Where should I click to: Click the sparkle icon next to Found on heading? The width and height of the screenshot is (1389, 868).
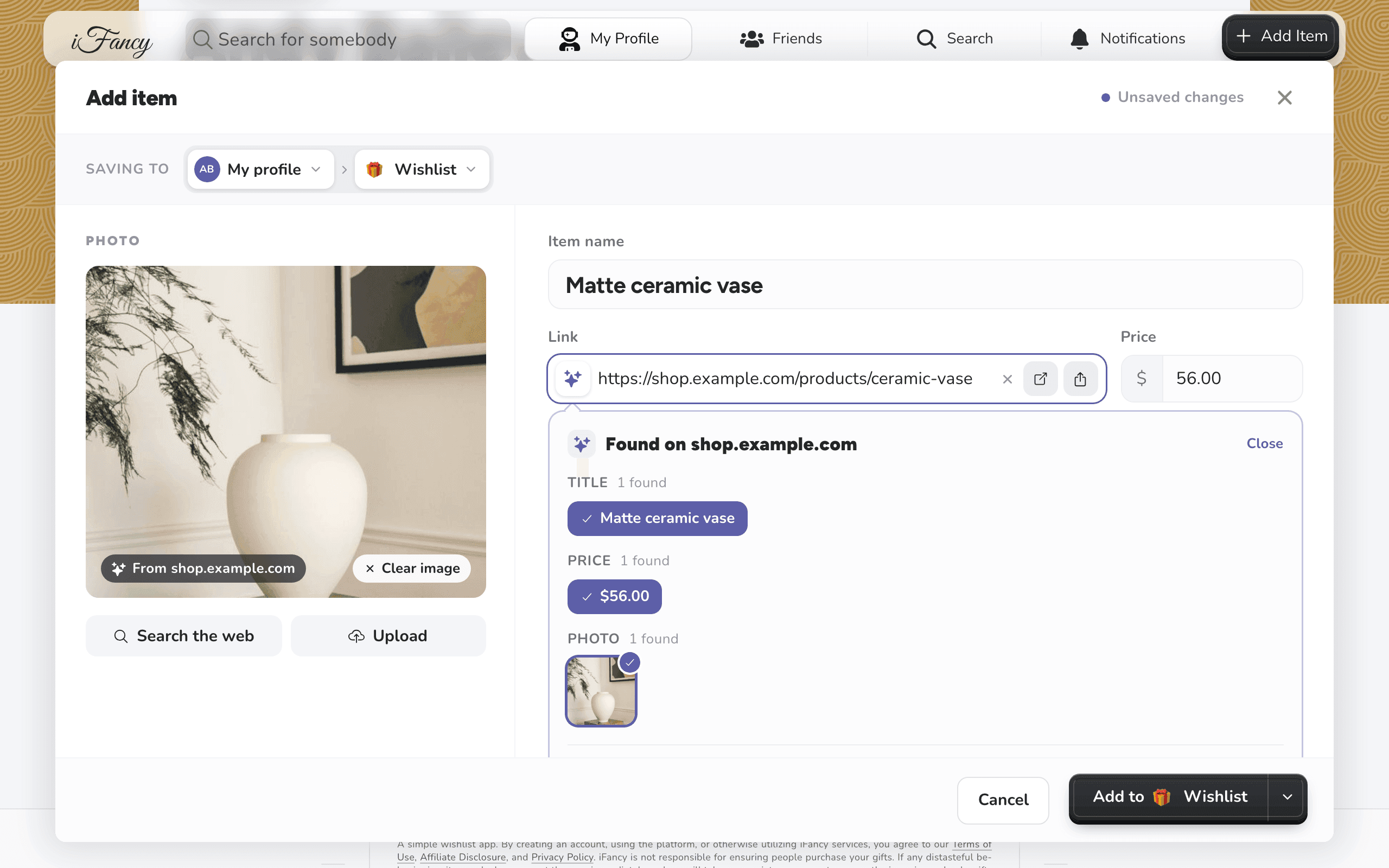582,444
